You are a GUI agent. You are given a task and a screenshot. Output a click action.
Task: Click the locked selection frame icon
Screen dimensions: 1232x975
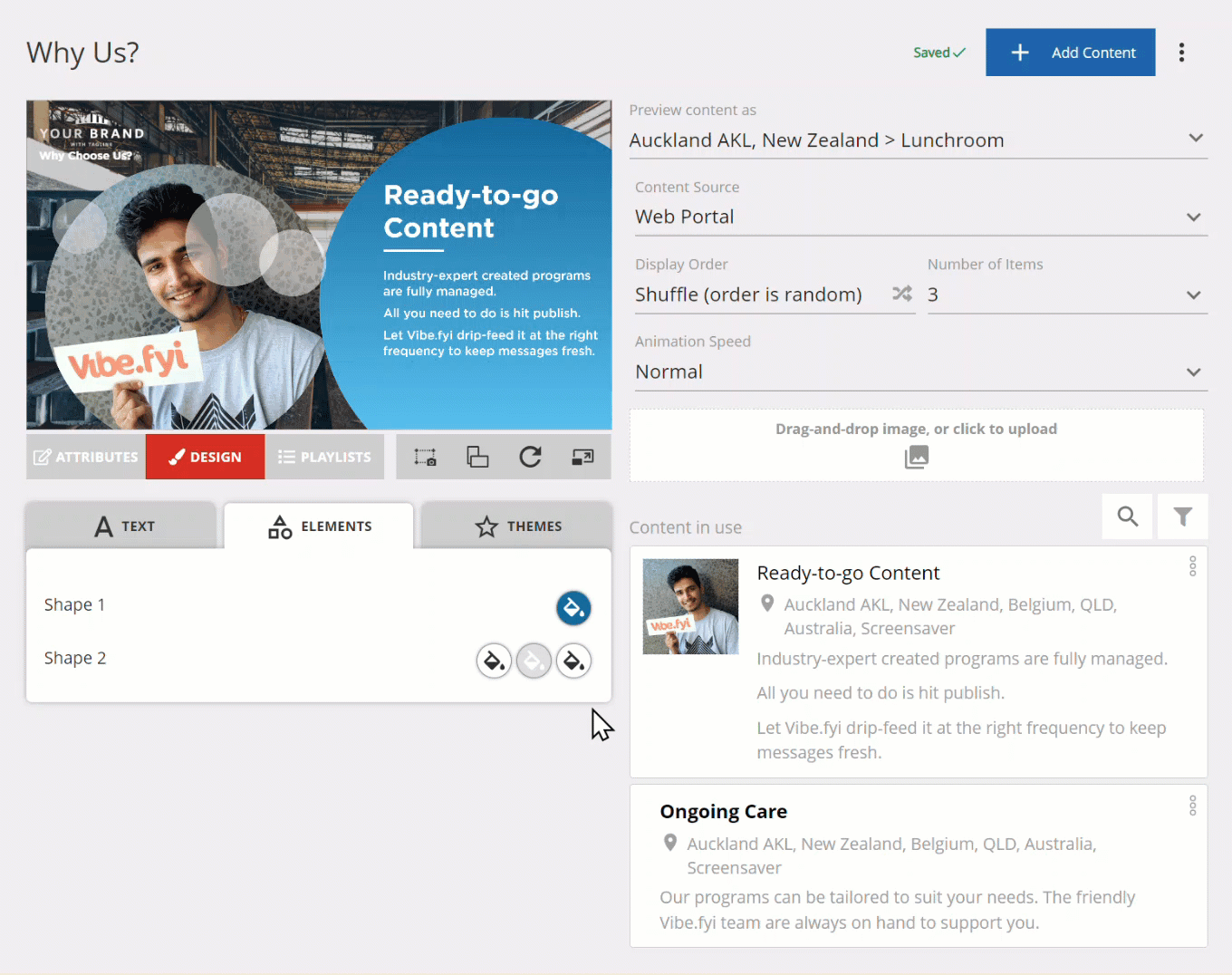(426, 457)
